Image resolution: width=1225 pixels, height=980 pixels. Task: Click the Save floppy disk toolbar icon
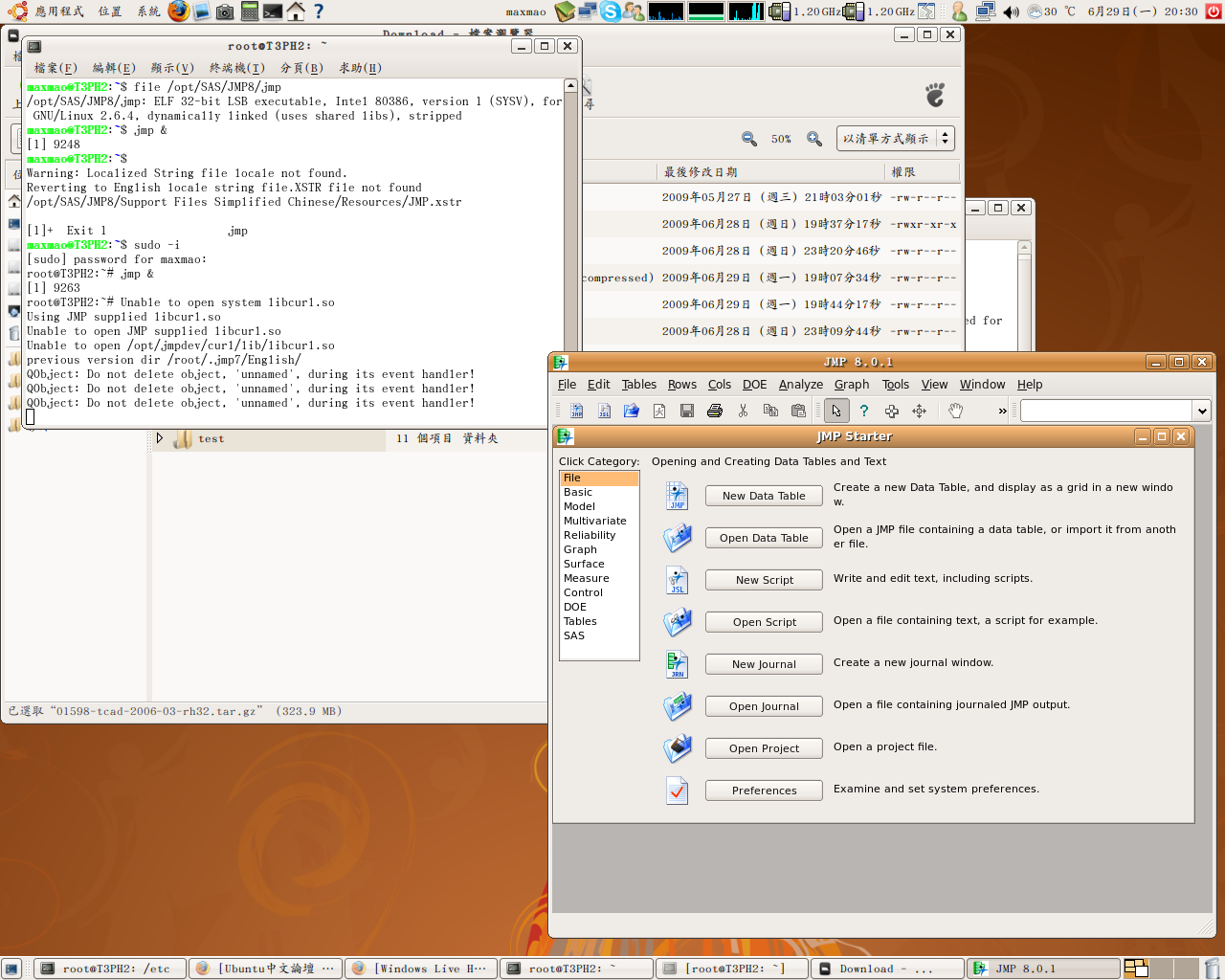(687, 411)
